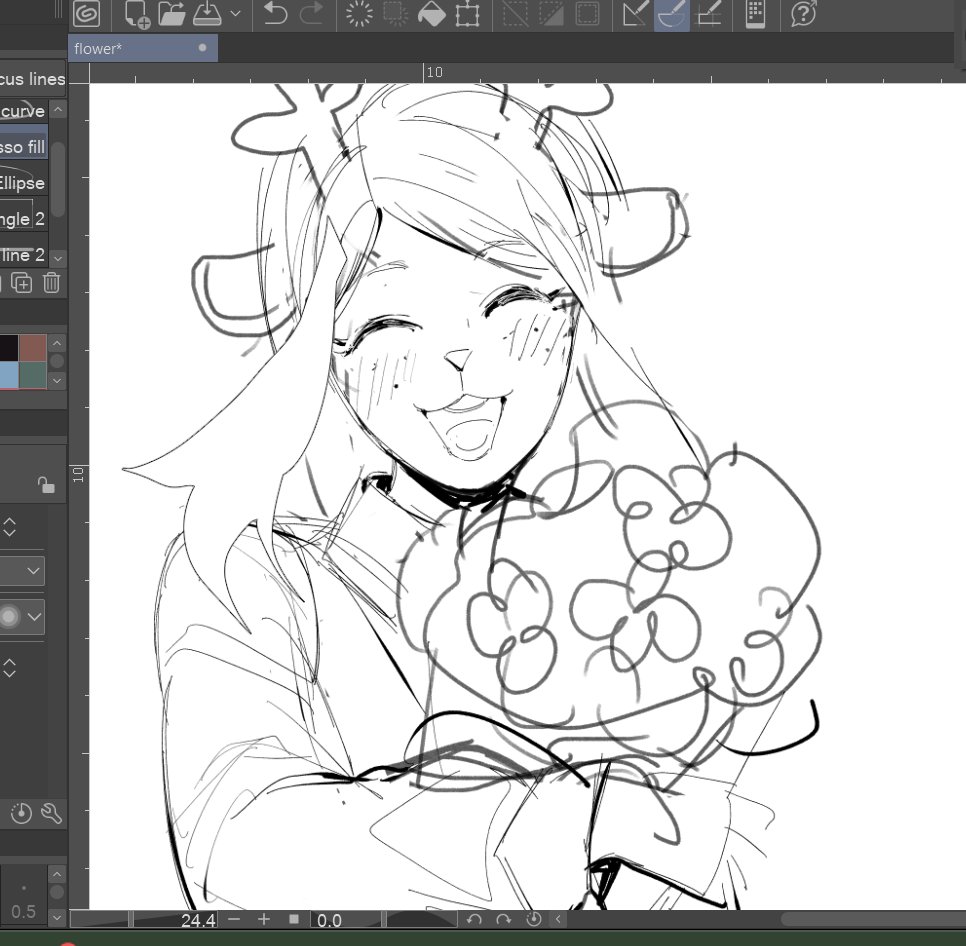
Task: Click color set up arrow
Action: [x=57, y=343]
